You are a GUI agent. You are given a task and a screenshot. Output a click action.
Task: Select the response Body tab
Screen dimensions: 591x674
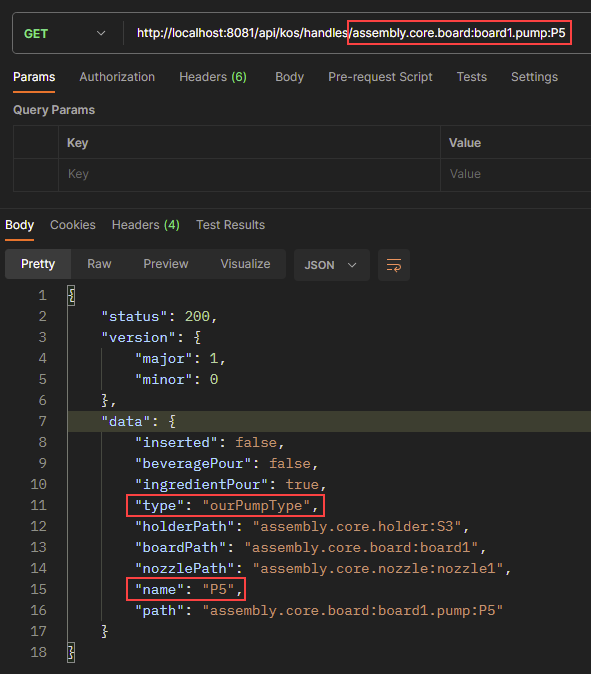tap(19, 225)
